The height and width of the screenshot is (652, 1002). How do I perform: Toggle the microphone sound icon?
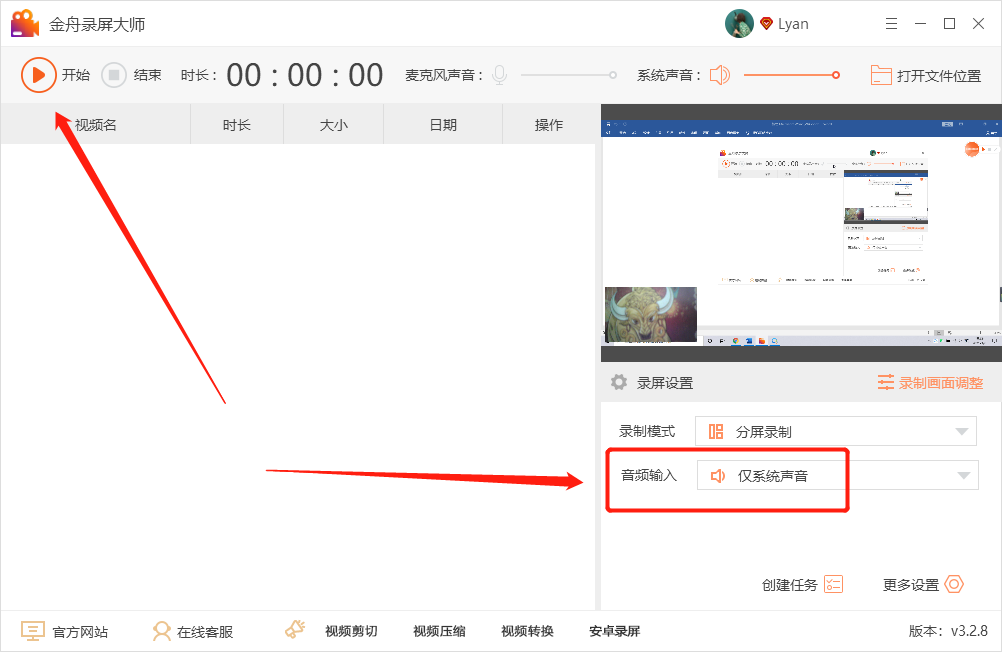click(499, 75)
